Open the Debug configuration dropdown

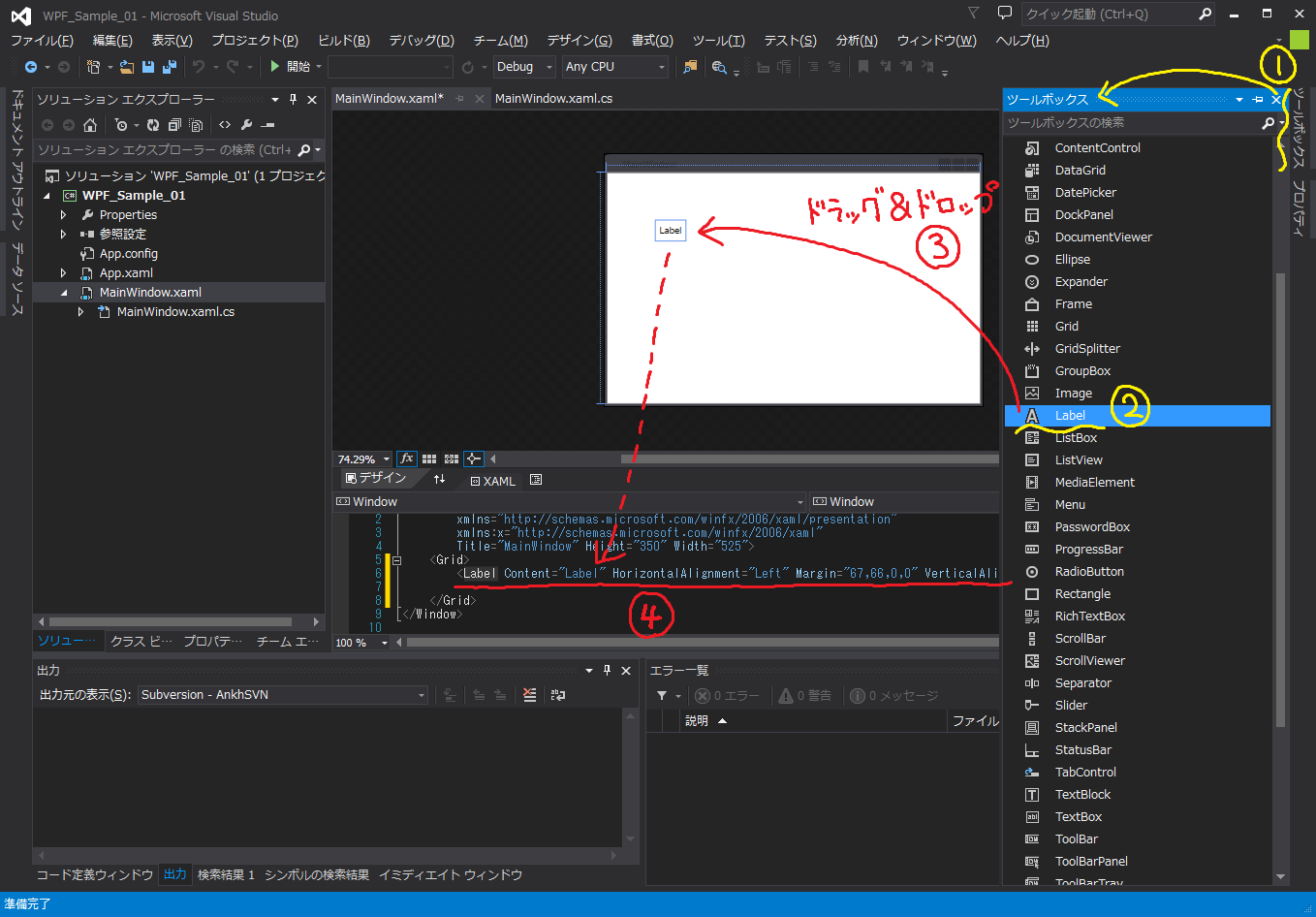pos(523,67)
